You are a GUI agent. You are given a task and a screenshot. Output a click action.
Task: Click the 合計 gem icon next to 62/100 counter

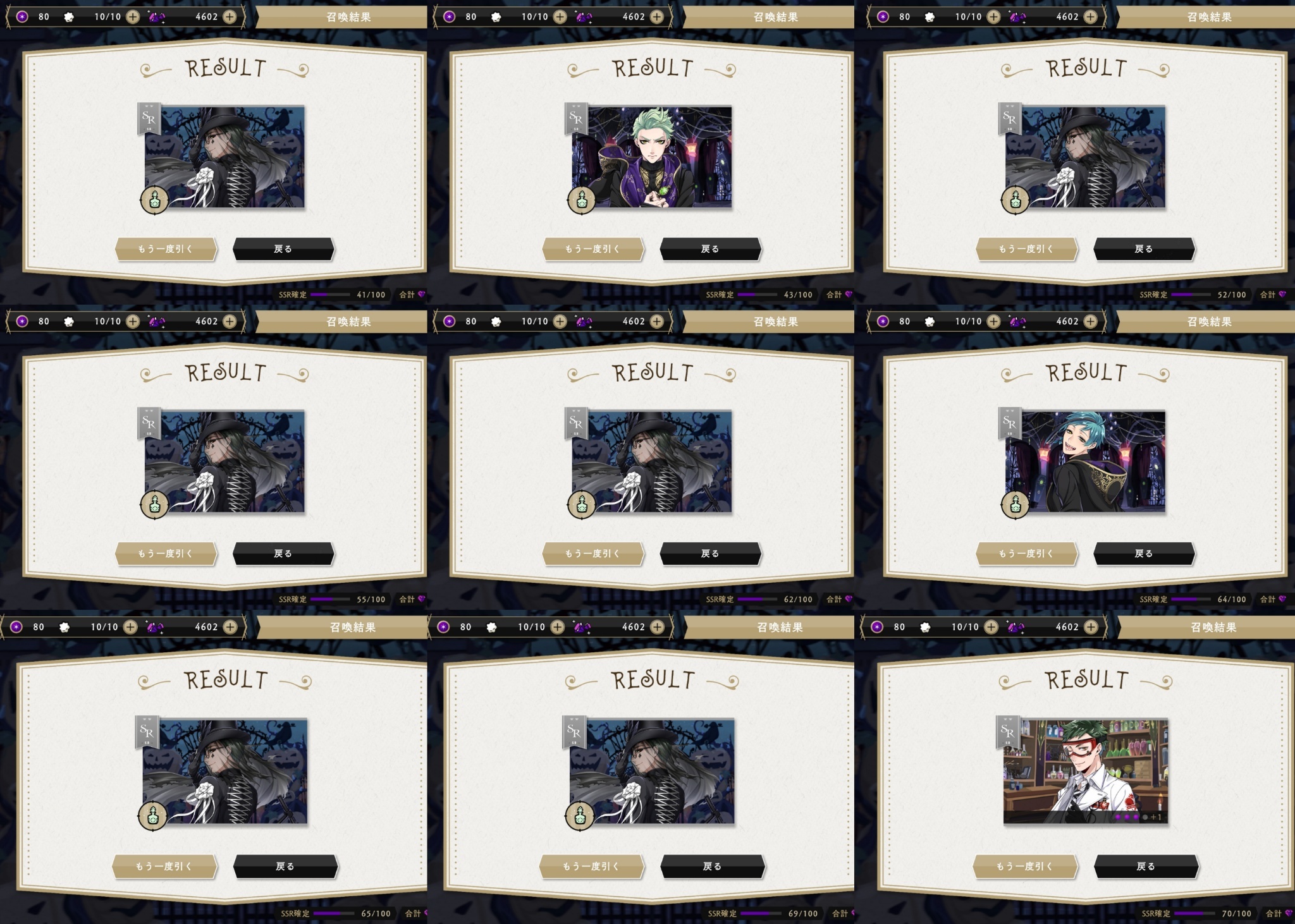pos(849,599)
